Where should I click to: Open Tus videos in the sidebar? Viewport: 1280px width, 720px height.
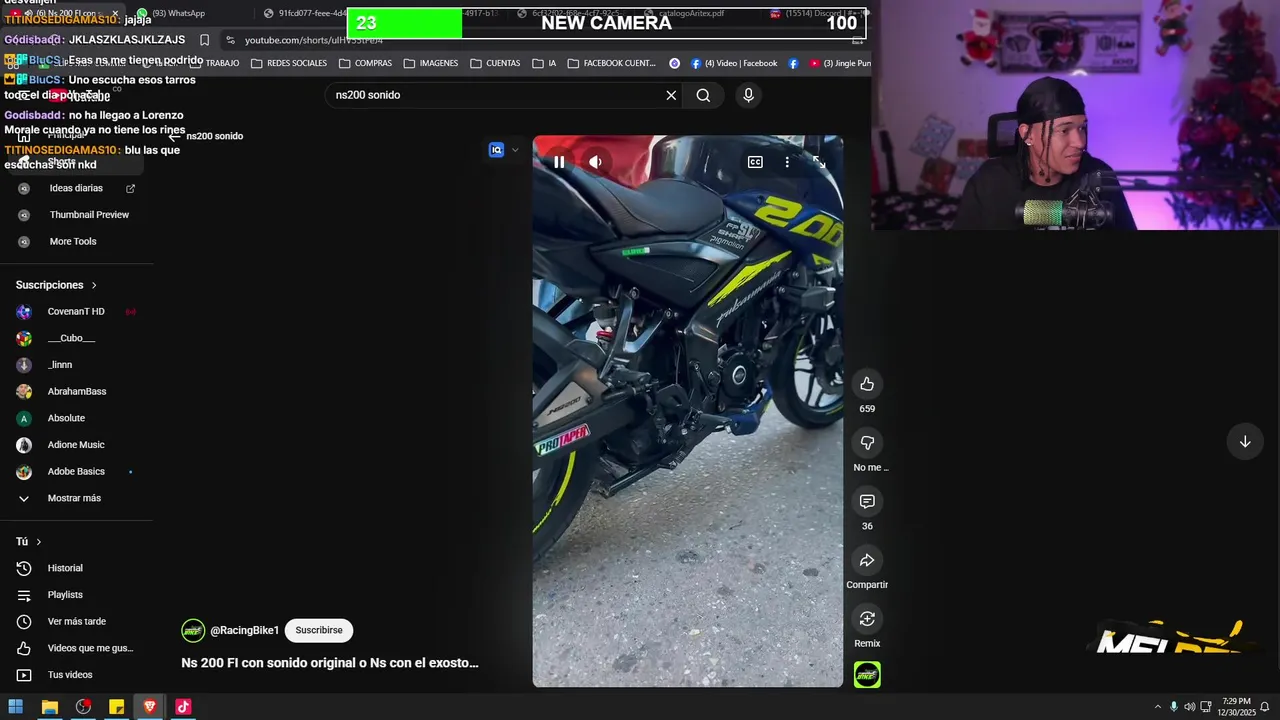coord(77,675)
